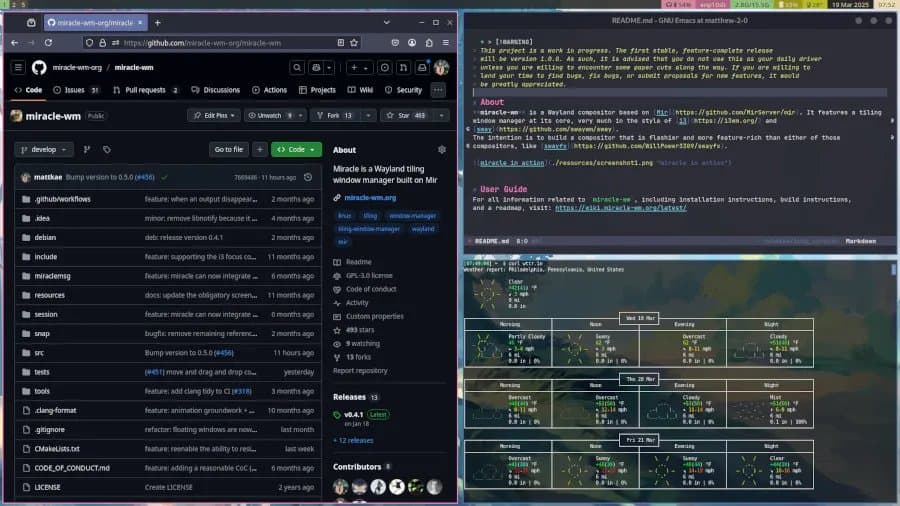
Task: Star the miracle-wm repository
Action: 406,116
